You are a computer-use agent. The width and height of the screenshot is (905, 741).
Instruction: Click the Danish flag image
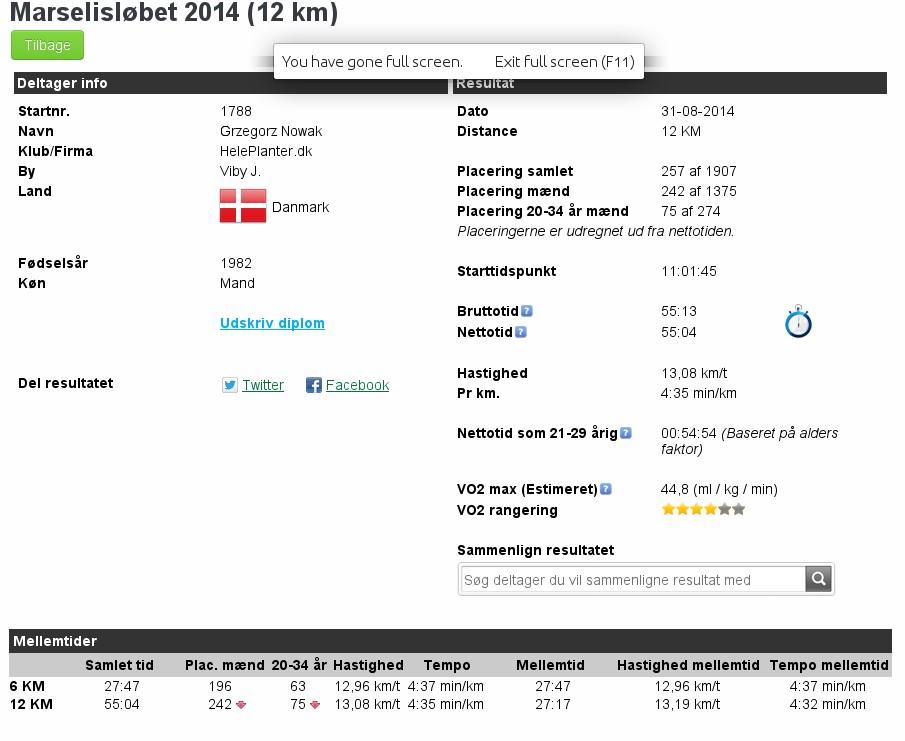243,206
